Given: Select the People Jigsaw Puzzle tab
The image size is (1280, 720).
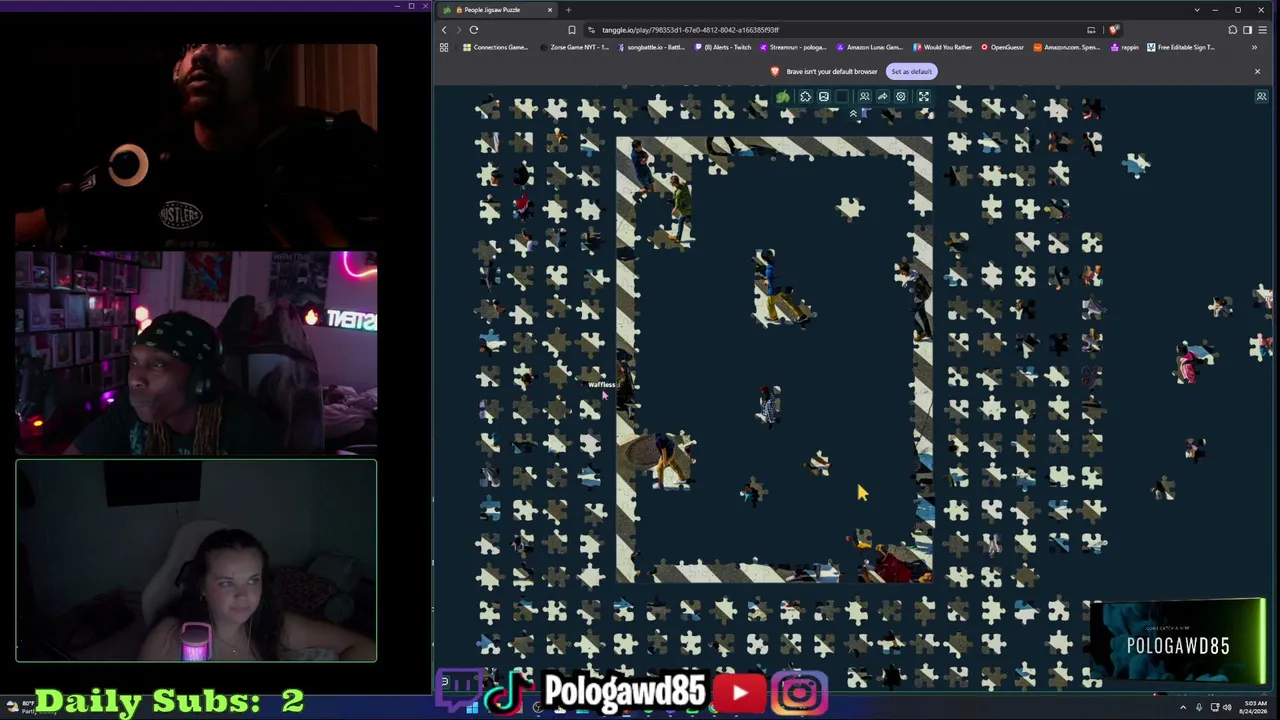Looking at the screenshot, I should 496,10.
